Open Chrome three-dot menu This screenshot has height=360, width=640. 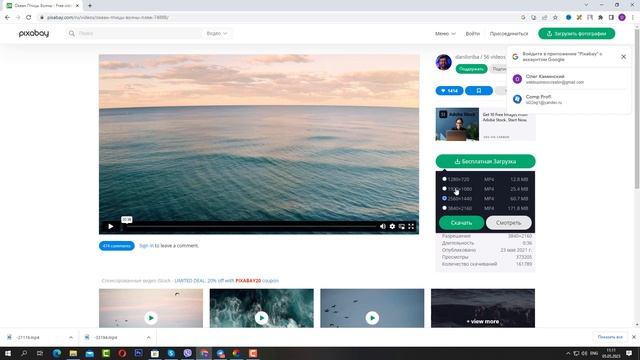[633, 18]
